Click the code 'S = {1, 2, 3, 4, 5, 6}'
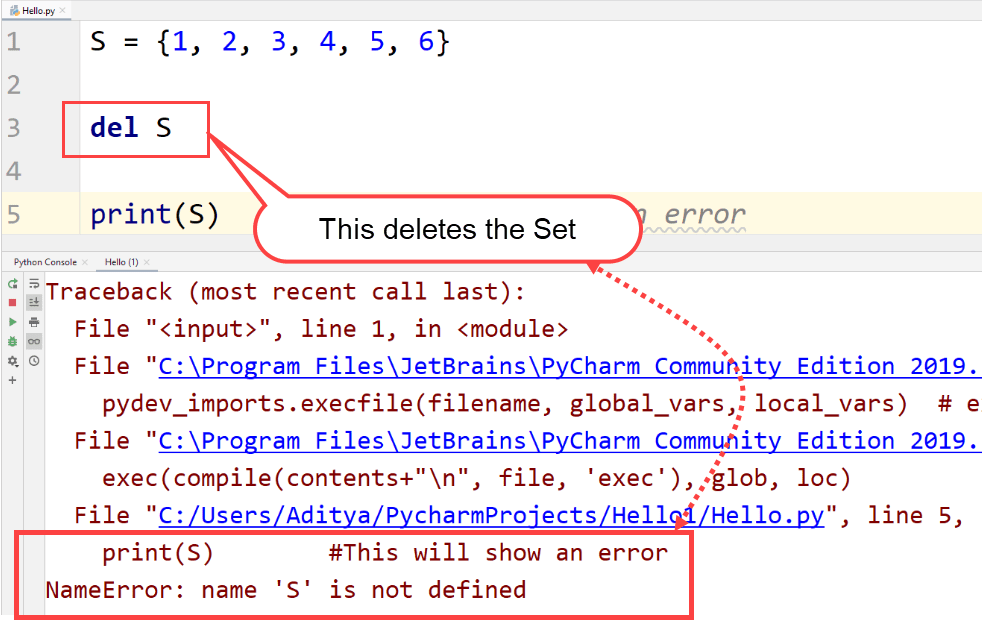The width and height of the screenshot is (982, 641). (270, 43)
